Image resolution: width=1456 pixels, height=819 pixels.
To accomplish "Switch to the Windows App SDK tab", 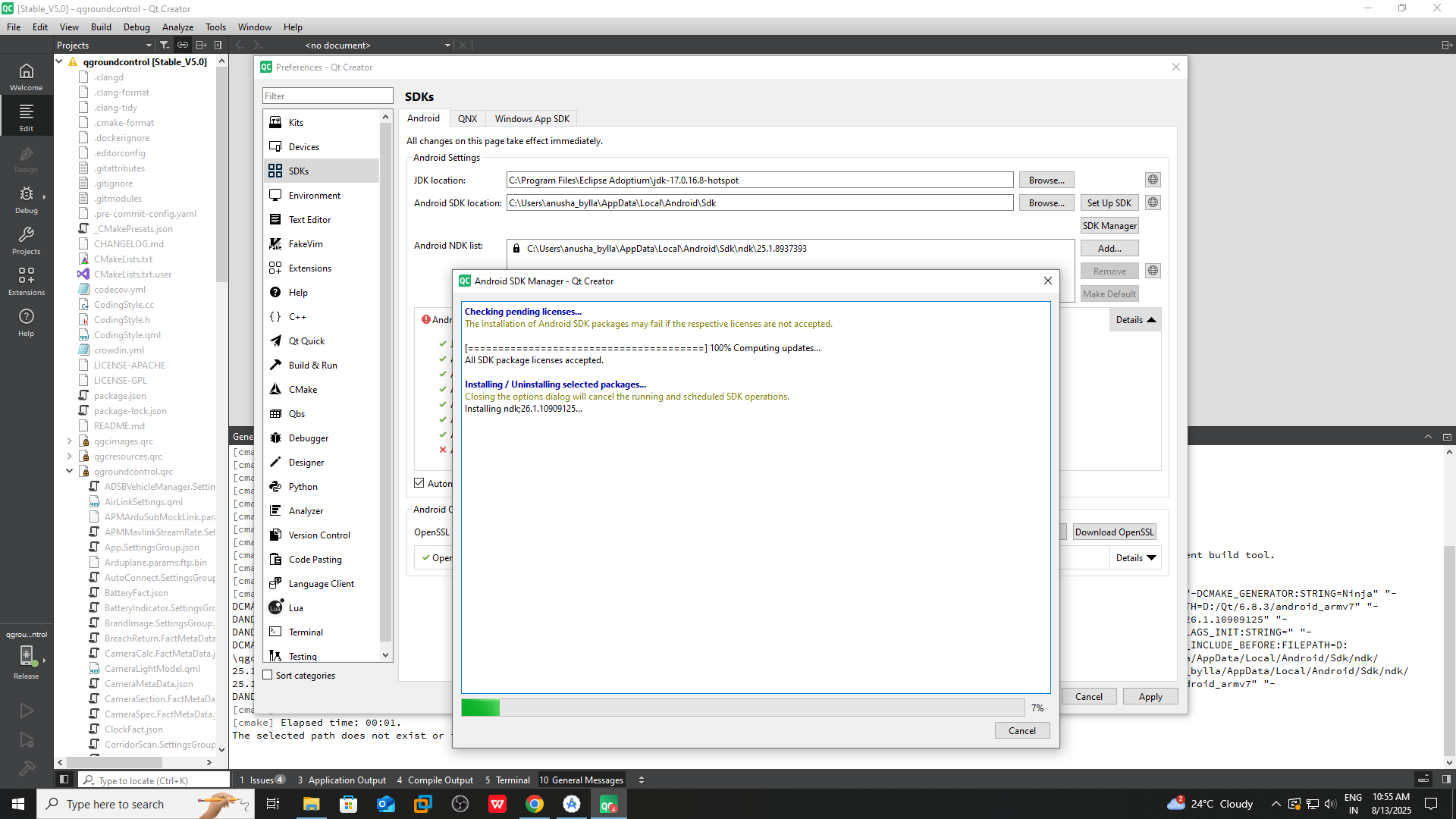I will click(532, 118).
